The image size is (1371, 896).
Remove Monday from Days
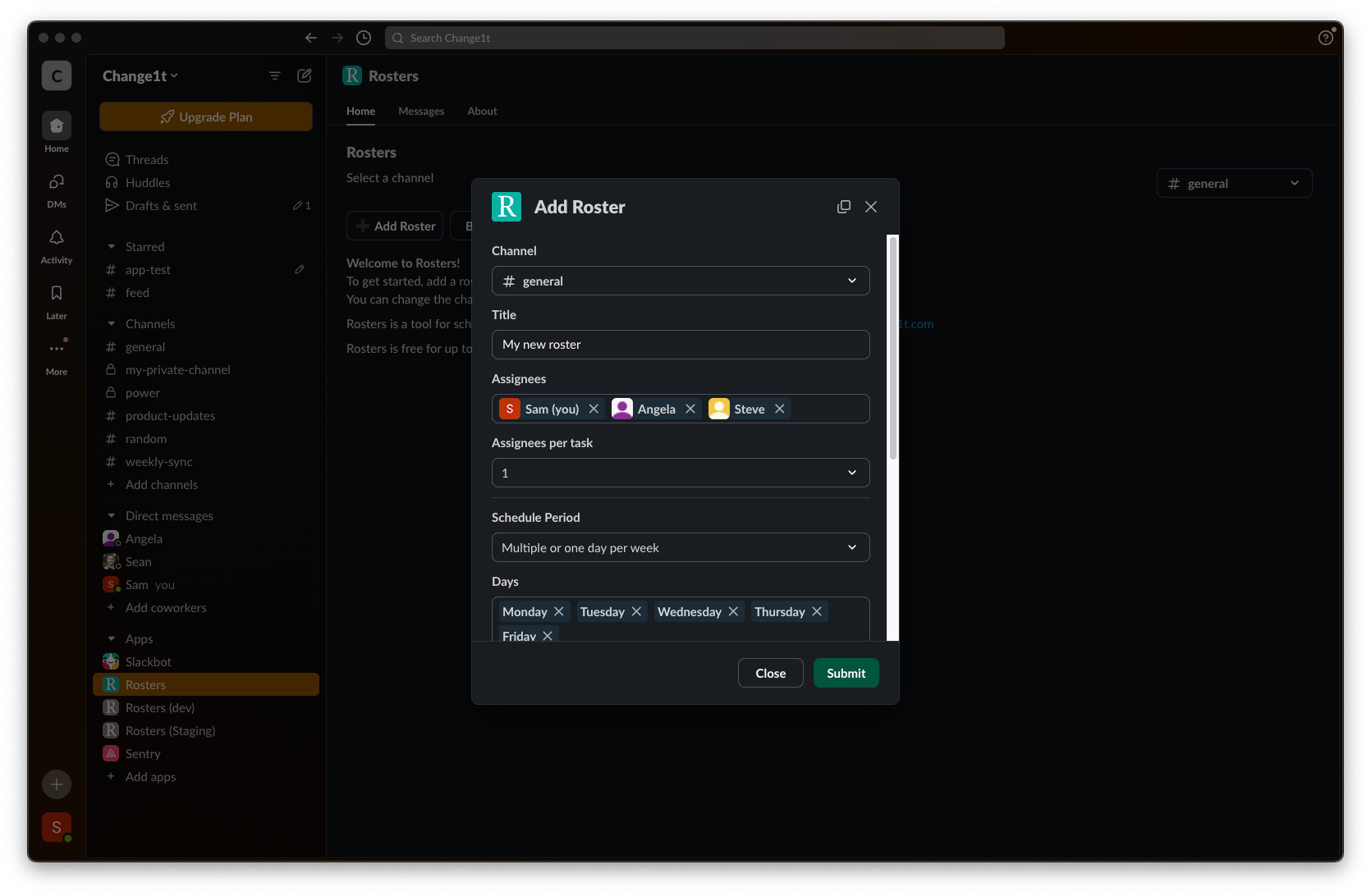tap(559, 611)
